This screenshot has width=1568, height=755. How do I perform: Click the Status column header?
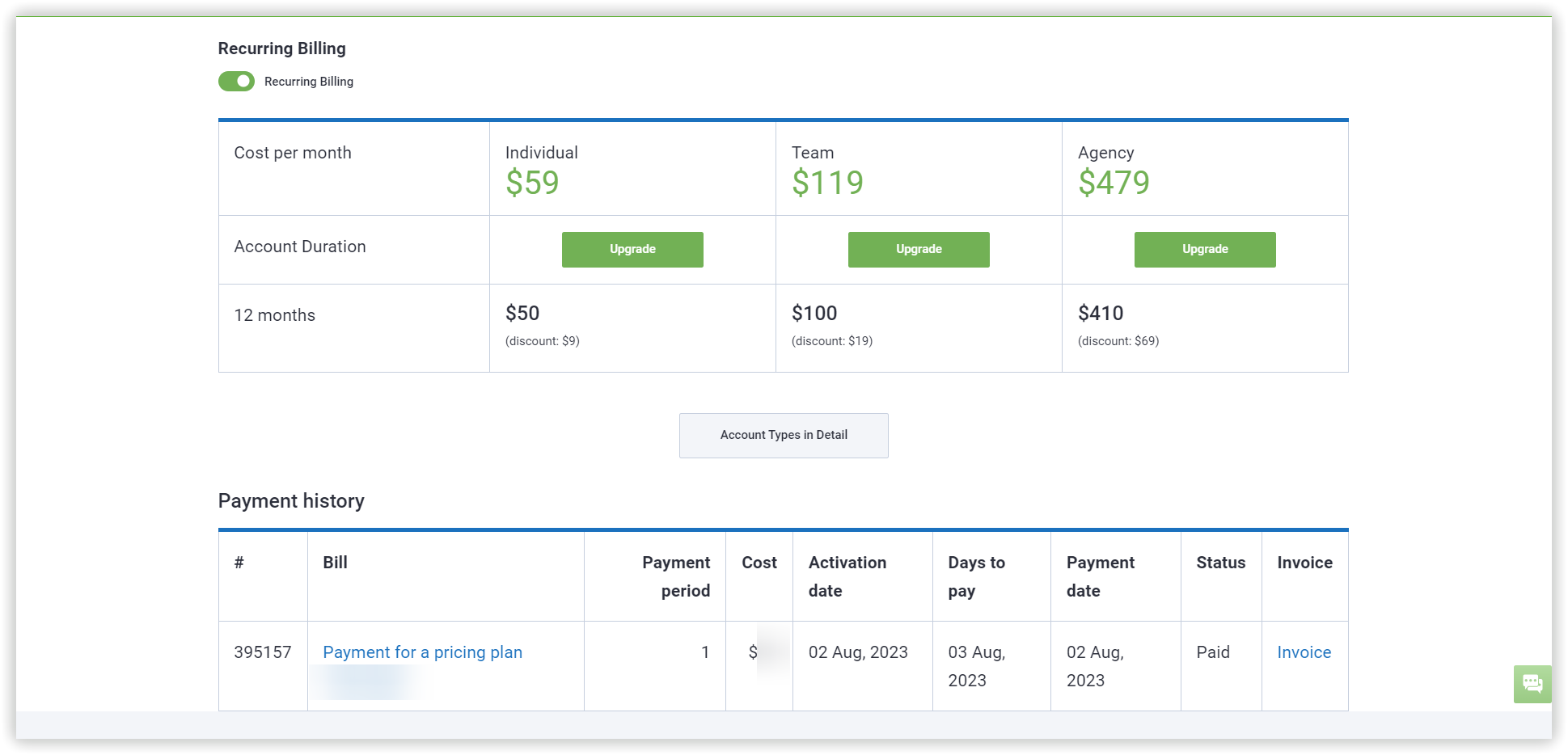pos(1220,563)
